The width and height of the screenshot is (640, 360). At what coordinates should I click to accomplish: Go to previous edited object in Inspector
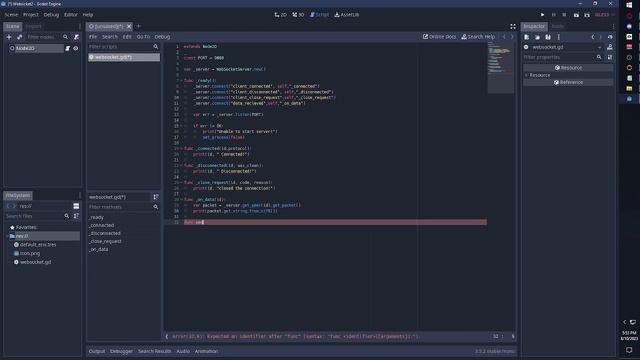coord(593,37)
